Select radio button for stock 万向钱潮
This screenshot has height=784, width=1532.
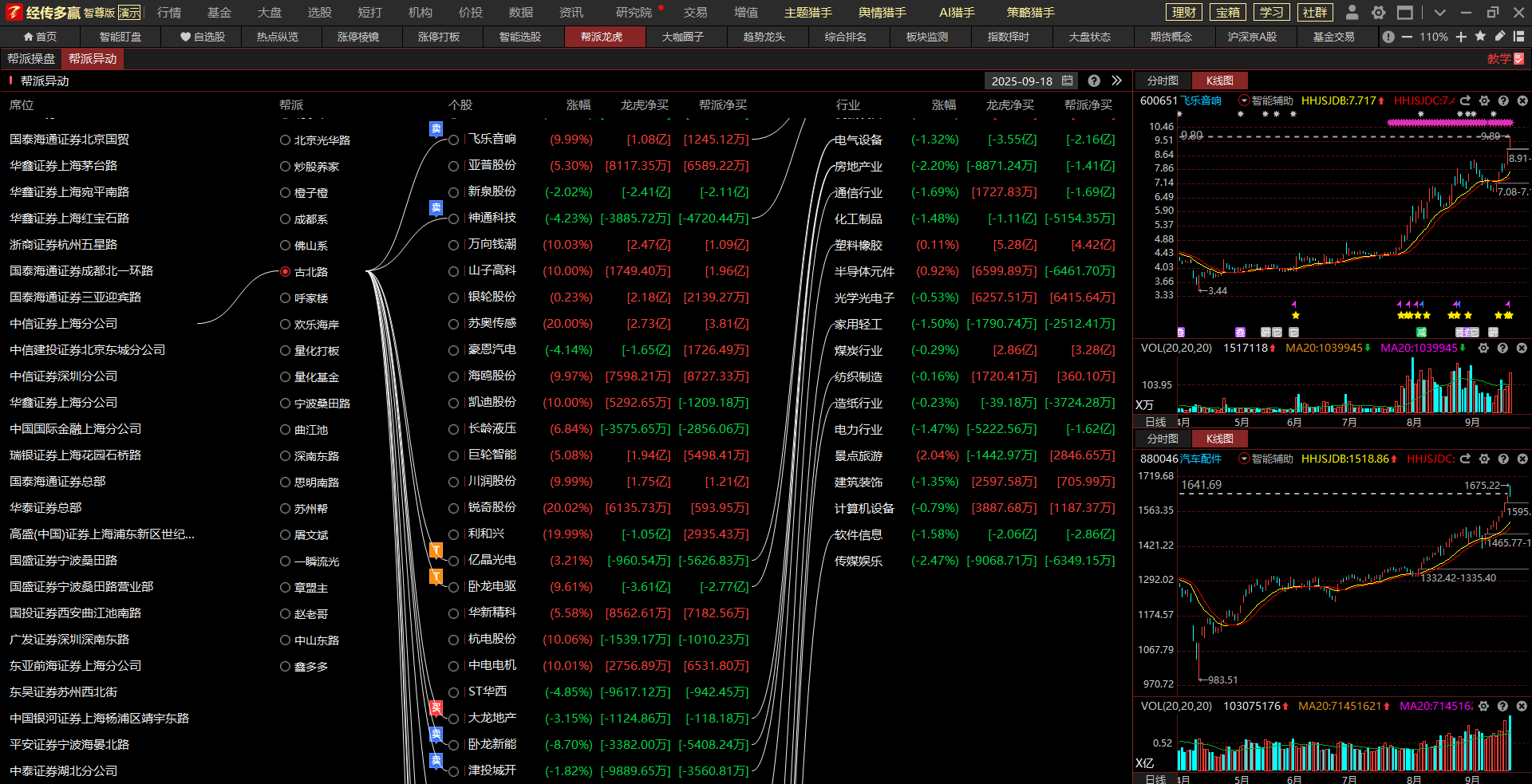point(453,245)
